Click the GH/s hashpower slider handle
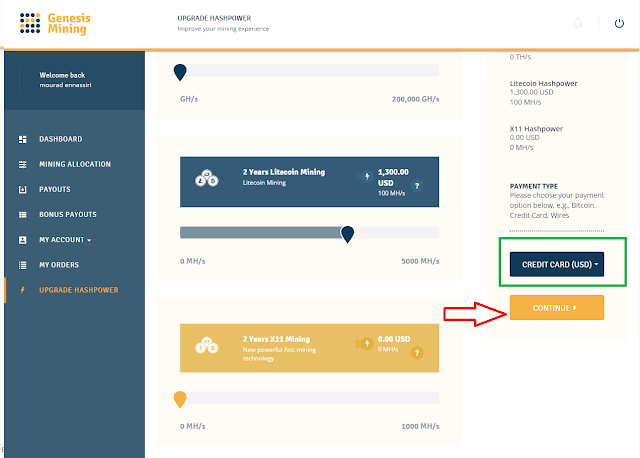The height and width of the screenshot is (458, 640). coord(180,72)
